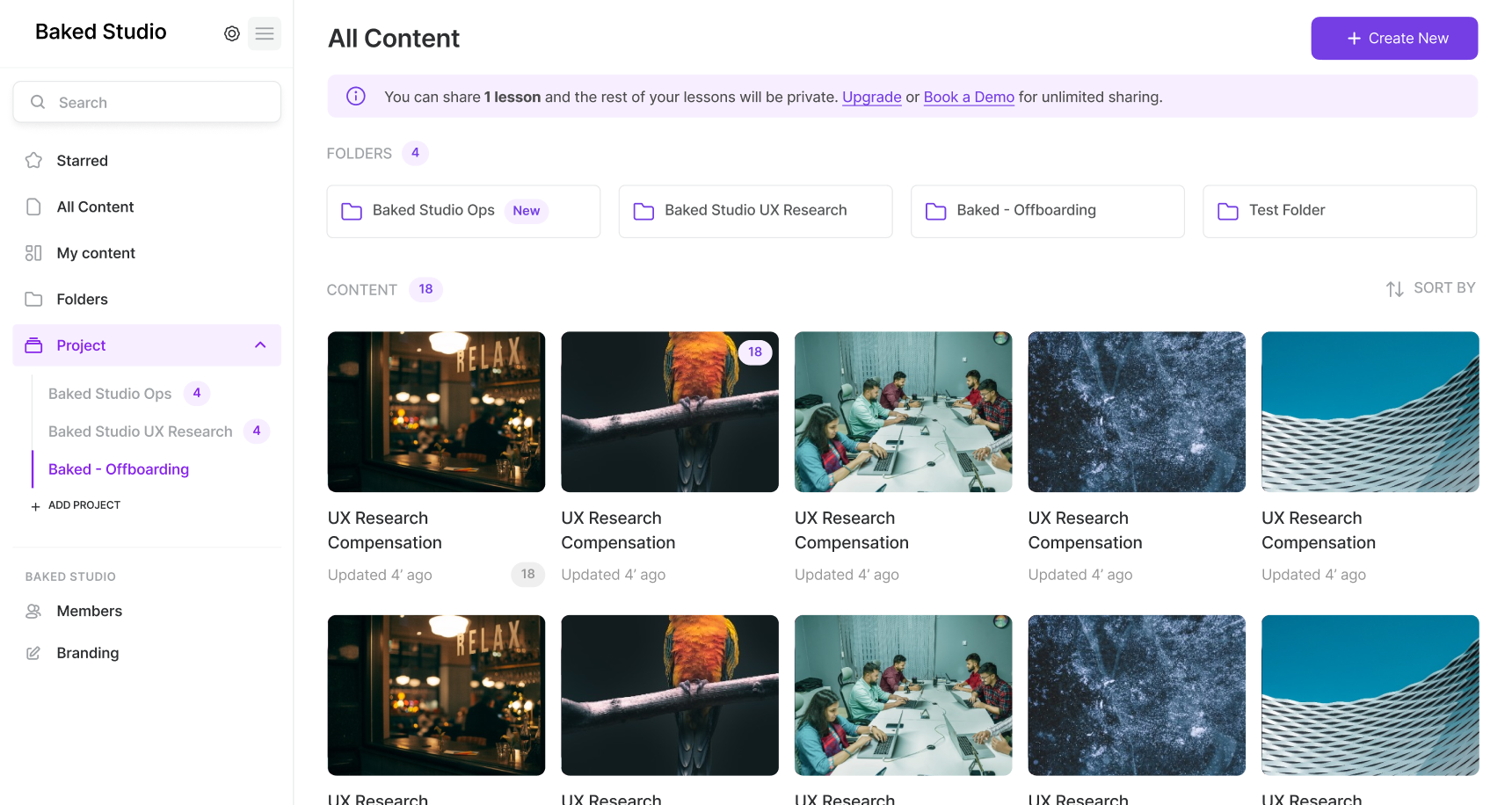Click Add Project in the sidebar
This screenshot has height=805, width=1512.
76,505
